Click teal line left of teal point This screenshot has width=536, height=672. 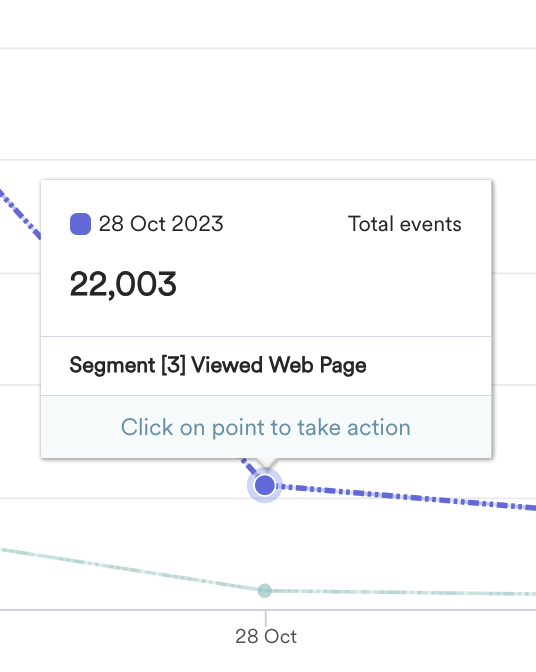coord(129,569)
